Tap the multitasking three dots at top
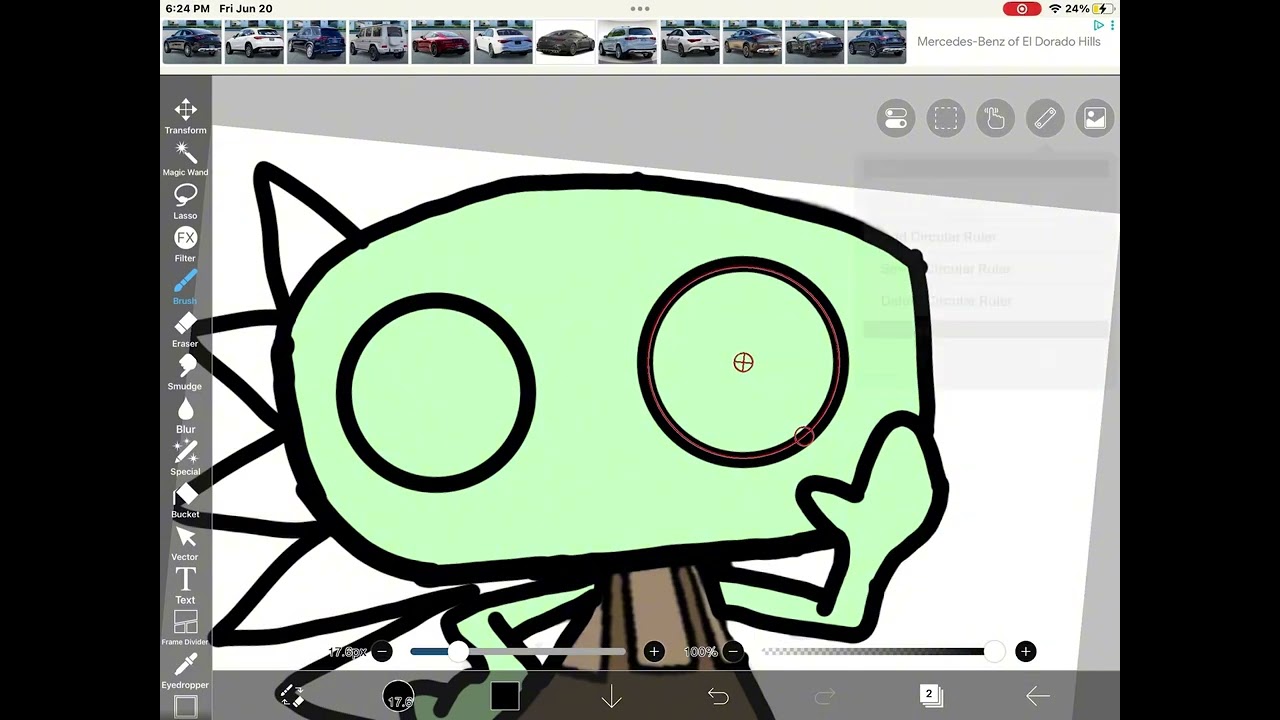Image resolution: width=1280 pixels, height=720 pixels. [640, 8]
